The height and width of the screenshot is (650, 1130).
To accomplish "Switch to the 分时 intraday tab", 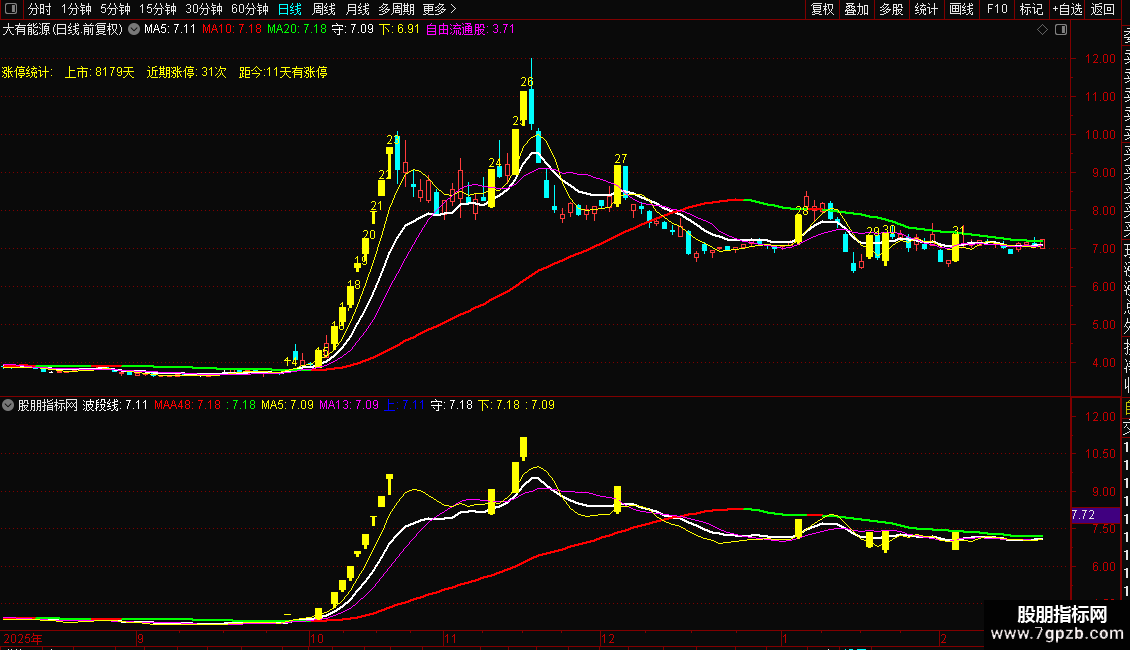I will [40, 9].
